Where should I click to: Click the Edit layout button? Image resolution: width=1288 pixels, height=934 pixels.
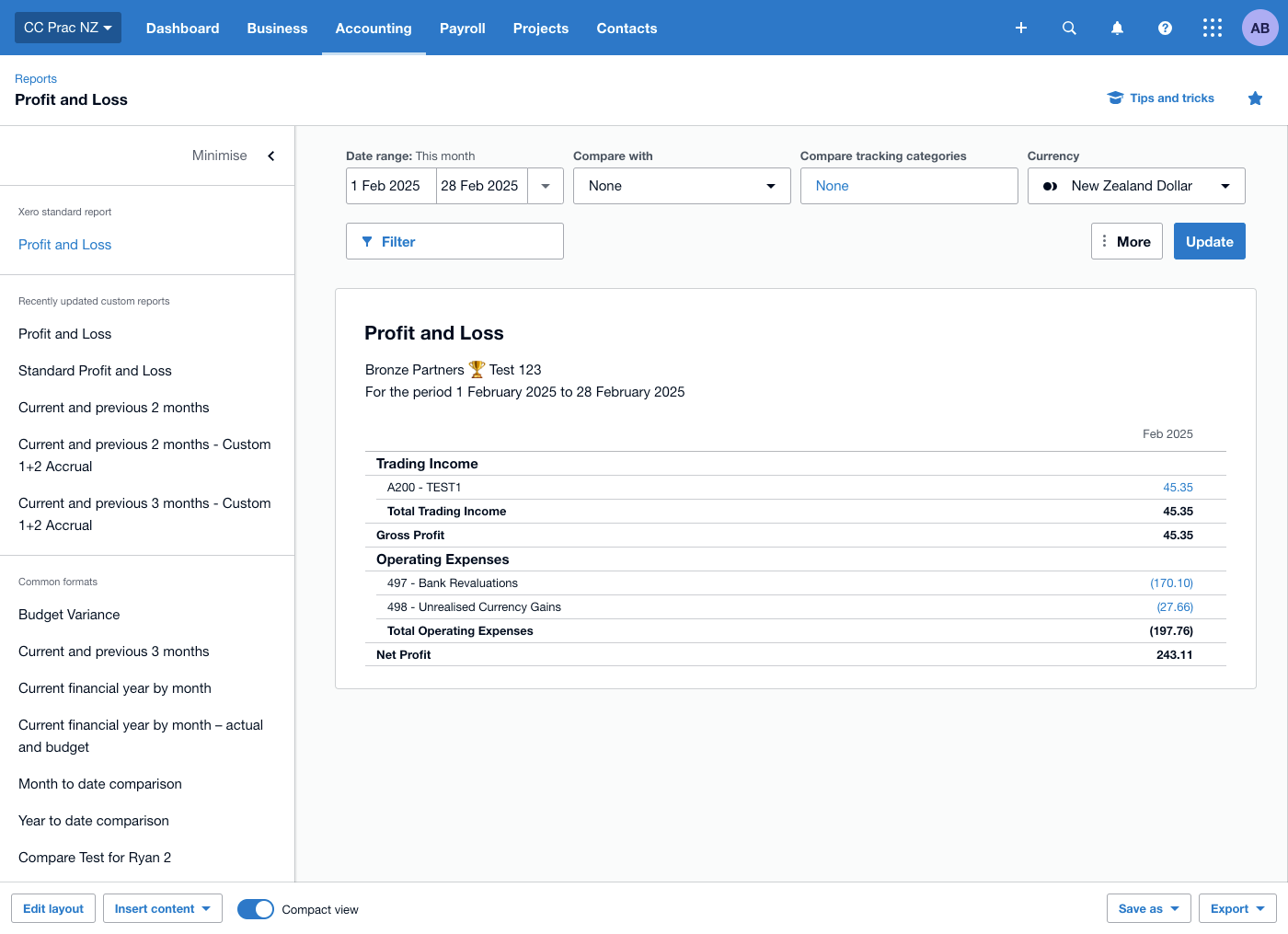coord(53,908)
